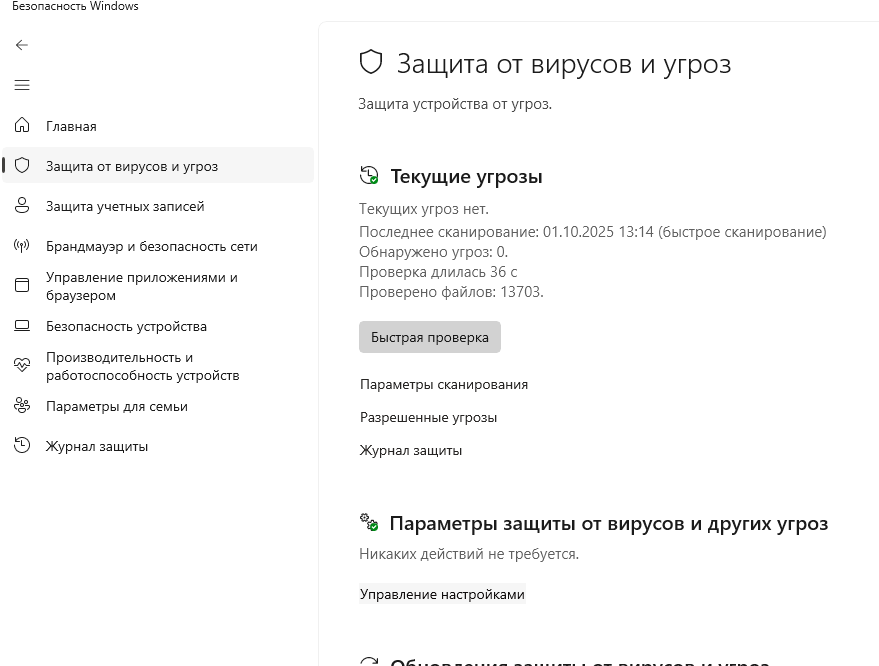
Task: Click the device health heart icon
Action: pyautogui.click(x=22, y=366)
